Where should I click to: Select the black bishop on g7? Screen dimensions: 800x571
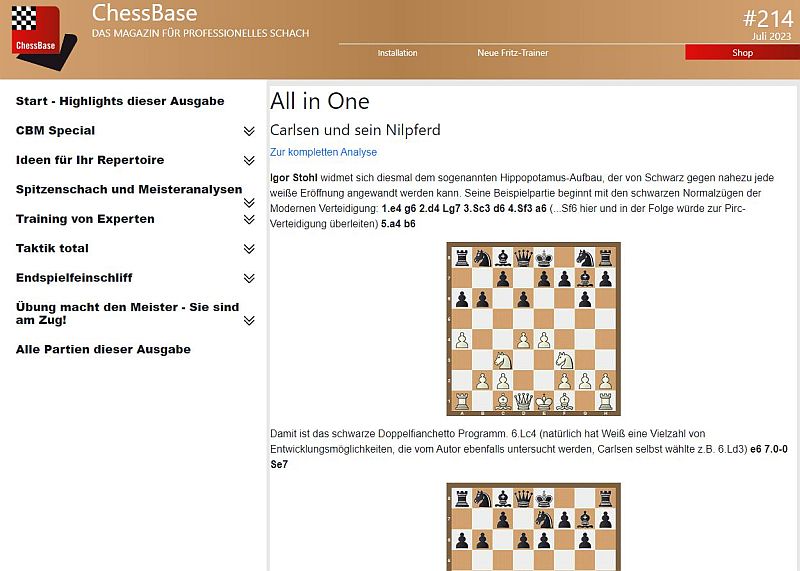click(584, 277)
